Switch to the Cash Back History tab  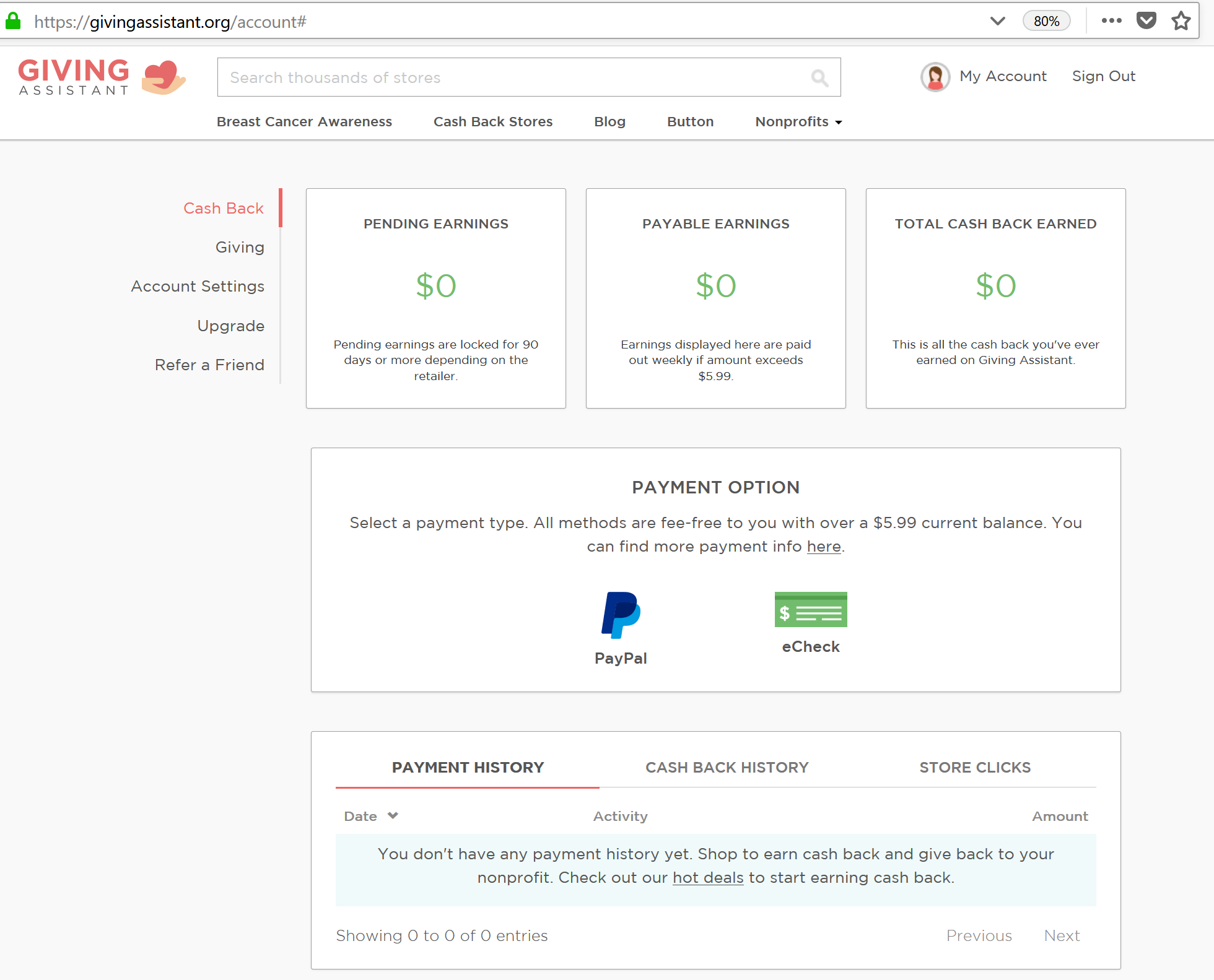point(727,767)
